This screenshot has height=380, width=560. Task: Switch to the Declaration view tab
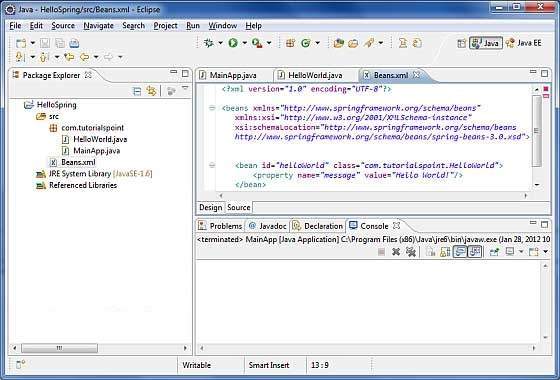coord(318,226)
